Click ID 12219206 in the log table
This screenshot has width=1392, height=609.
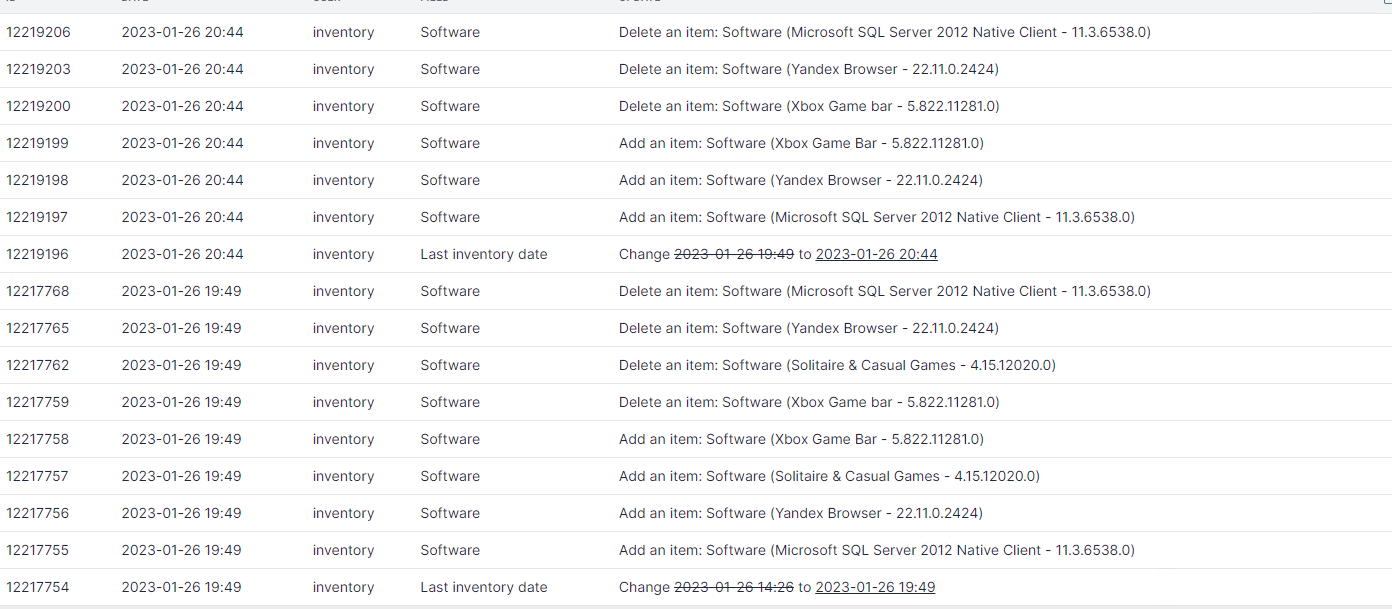(x=38, y=32)
